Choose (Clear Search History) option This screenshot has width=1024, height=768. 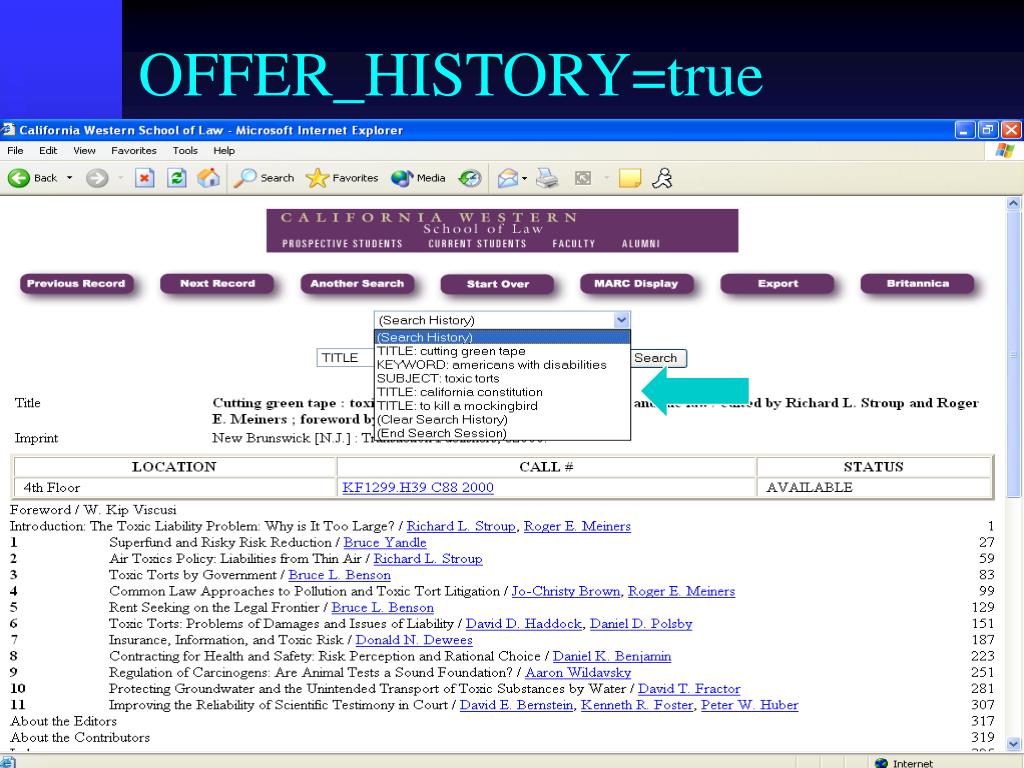point(502,419)
